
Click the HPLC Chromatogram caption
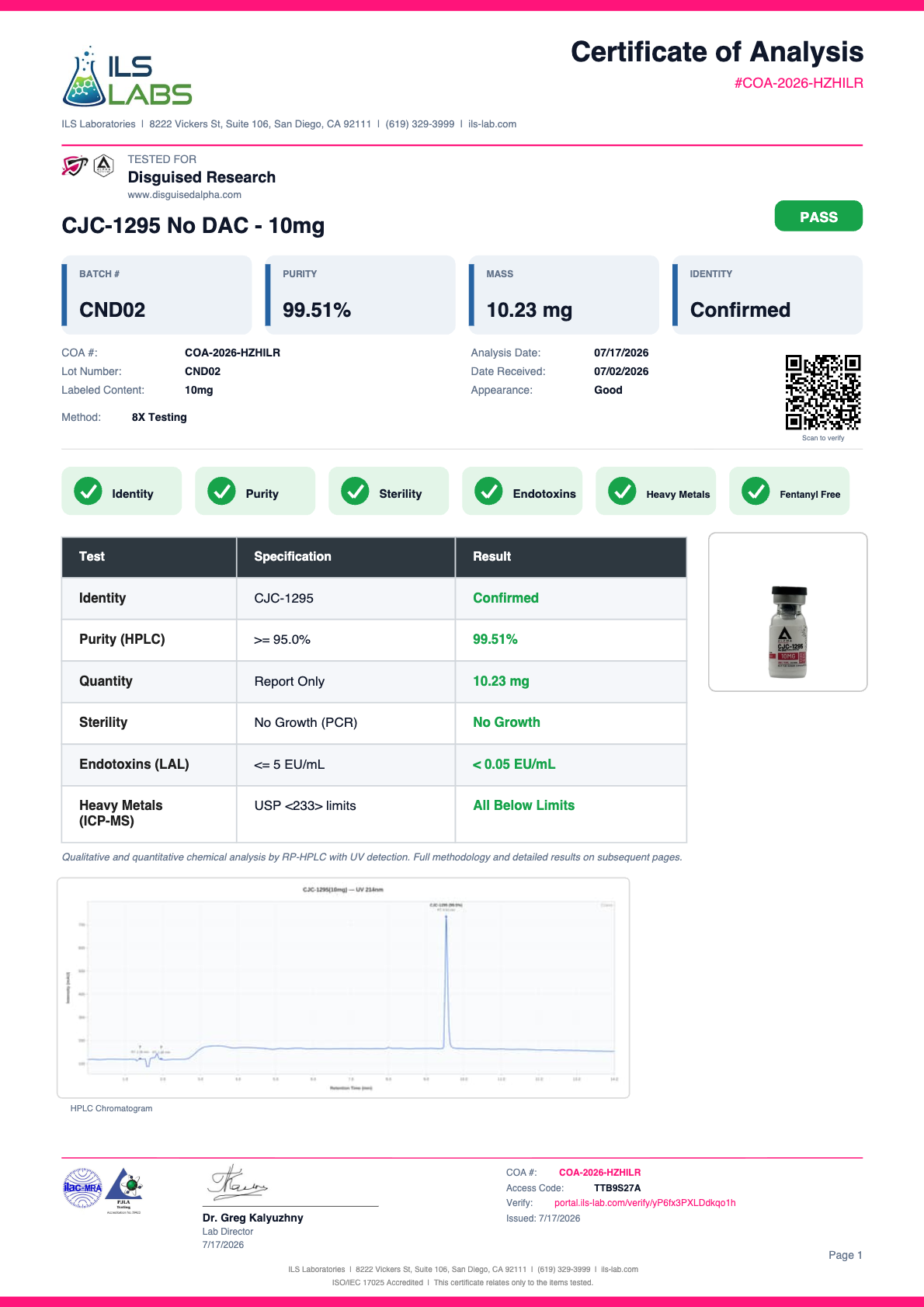[111, 1108]
